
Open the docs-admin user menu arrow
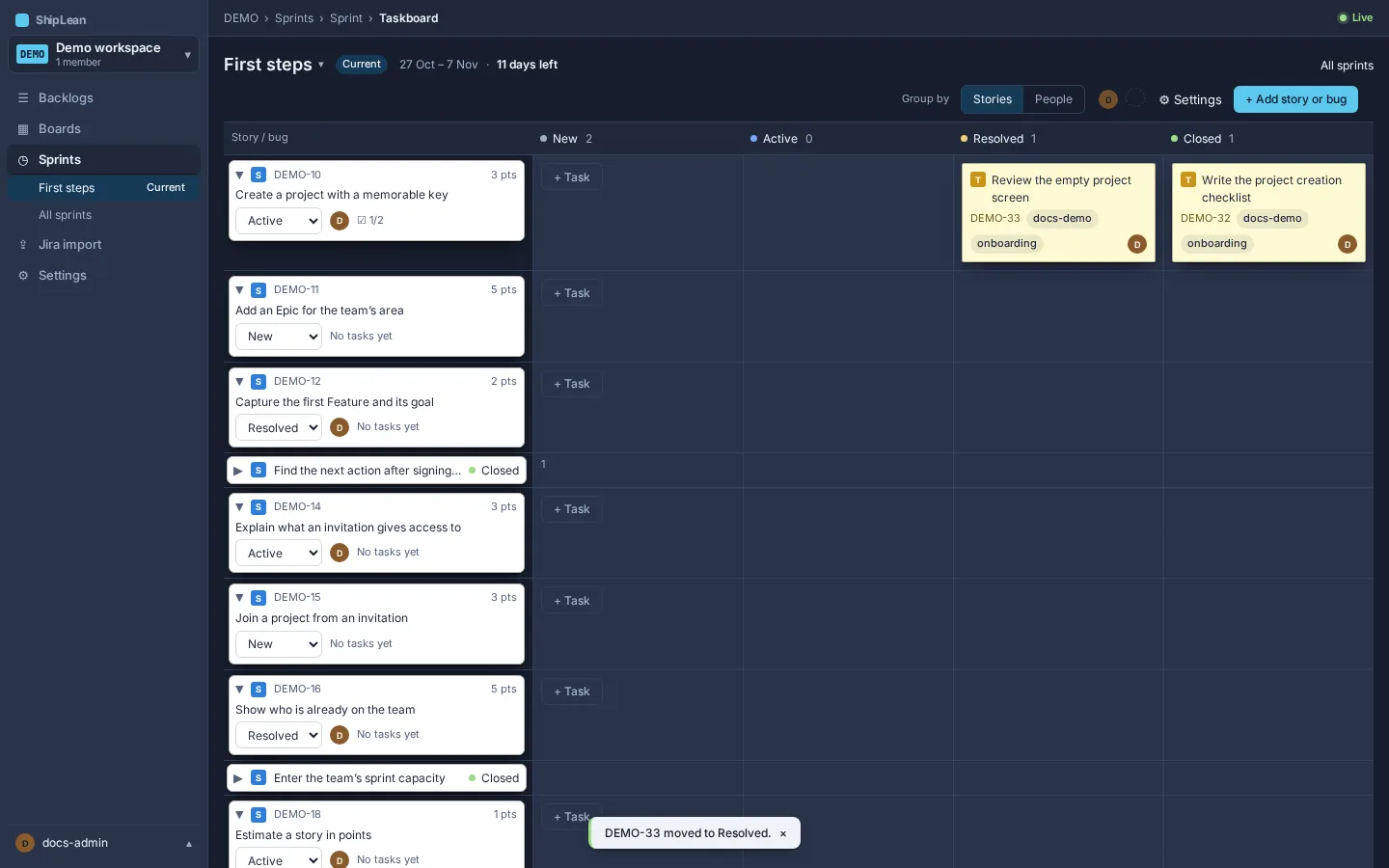pyautogui.click(x=189, y=844)
